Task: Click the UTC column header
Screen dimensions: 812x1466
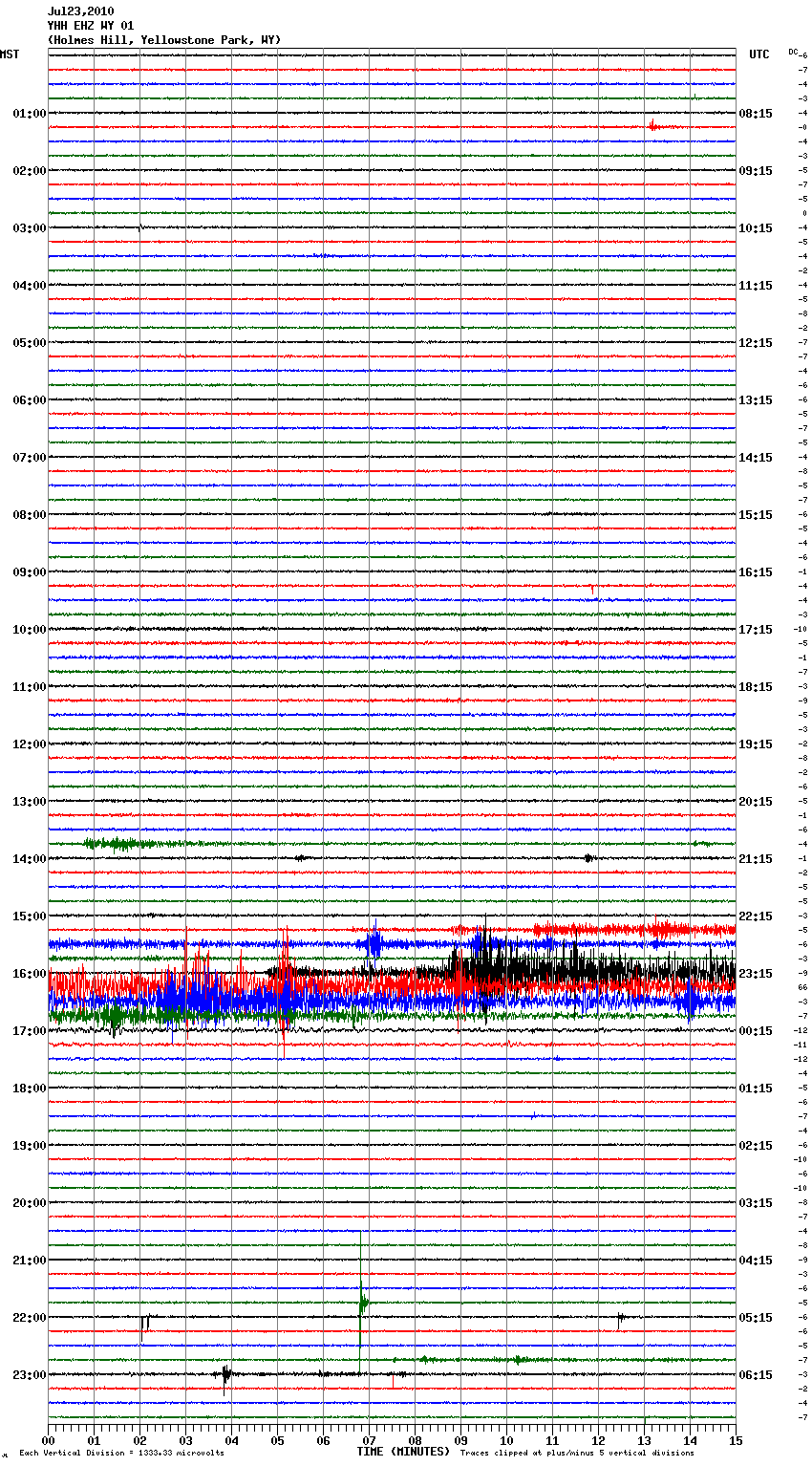Action: point(759,54)
